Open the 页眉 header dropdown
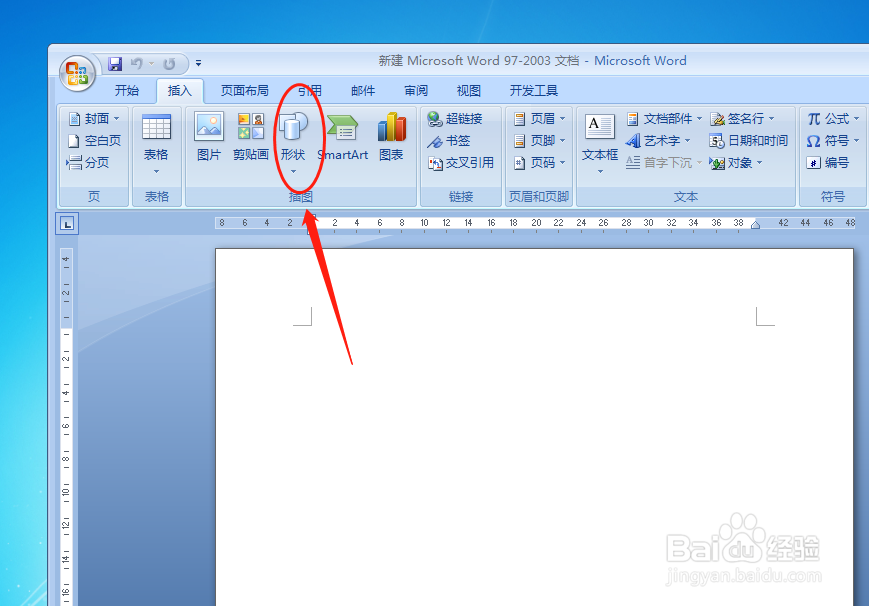 [539, 119]
